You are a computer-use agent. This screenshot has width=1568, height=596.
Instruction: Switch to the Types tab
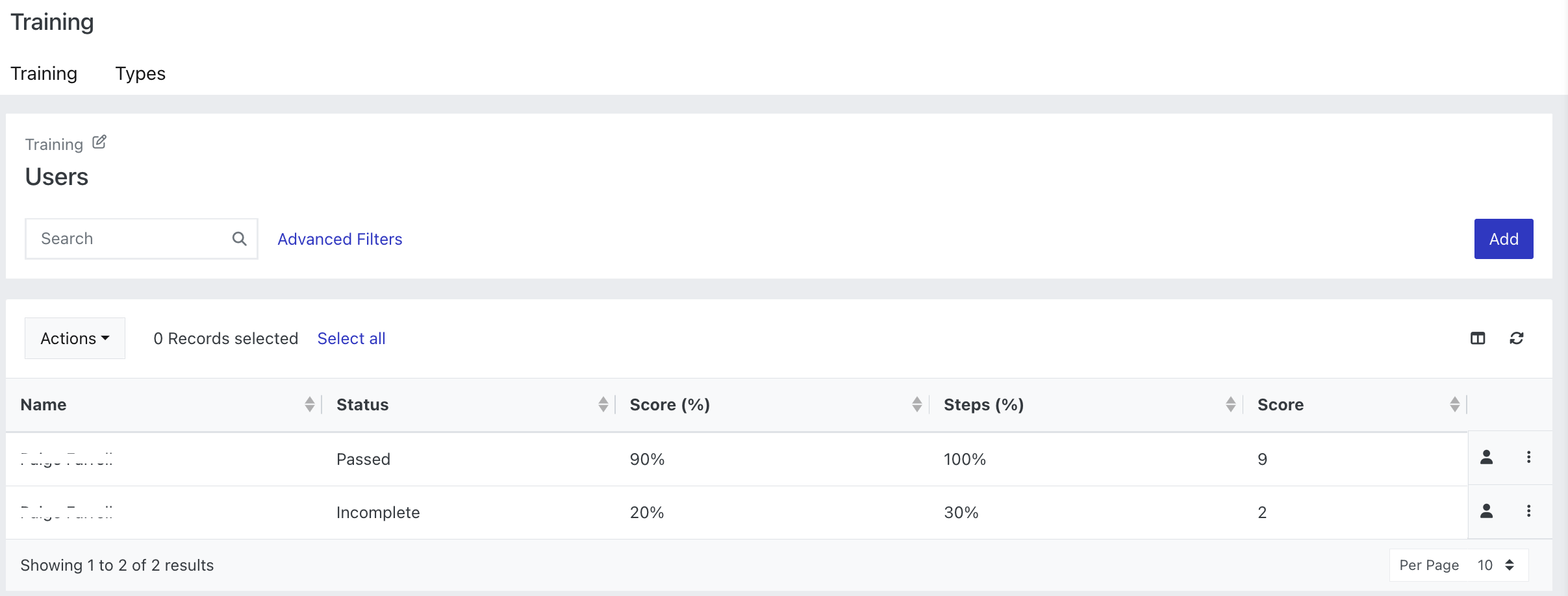pos(140,73)
